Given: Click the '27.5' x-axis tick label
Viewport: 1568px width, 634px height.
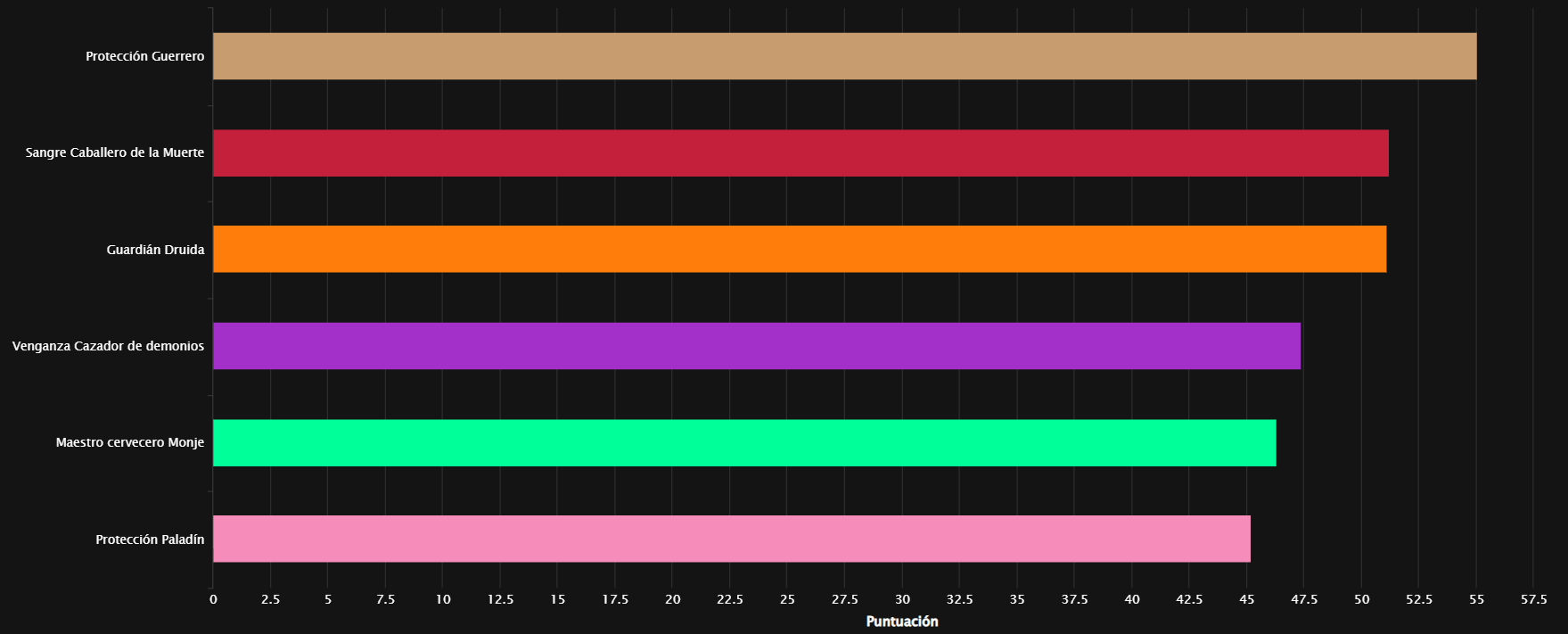Looking at the screenshot, I should 845,599.
